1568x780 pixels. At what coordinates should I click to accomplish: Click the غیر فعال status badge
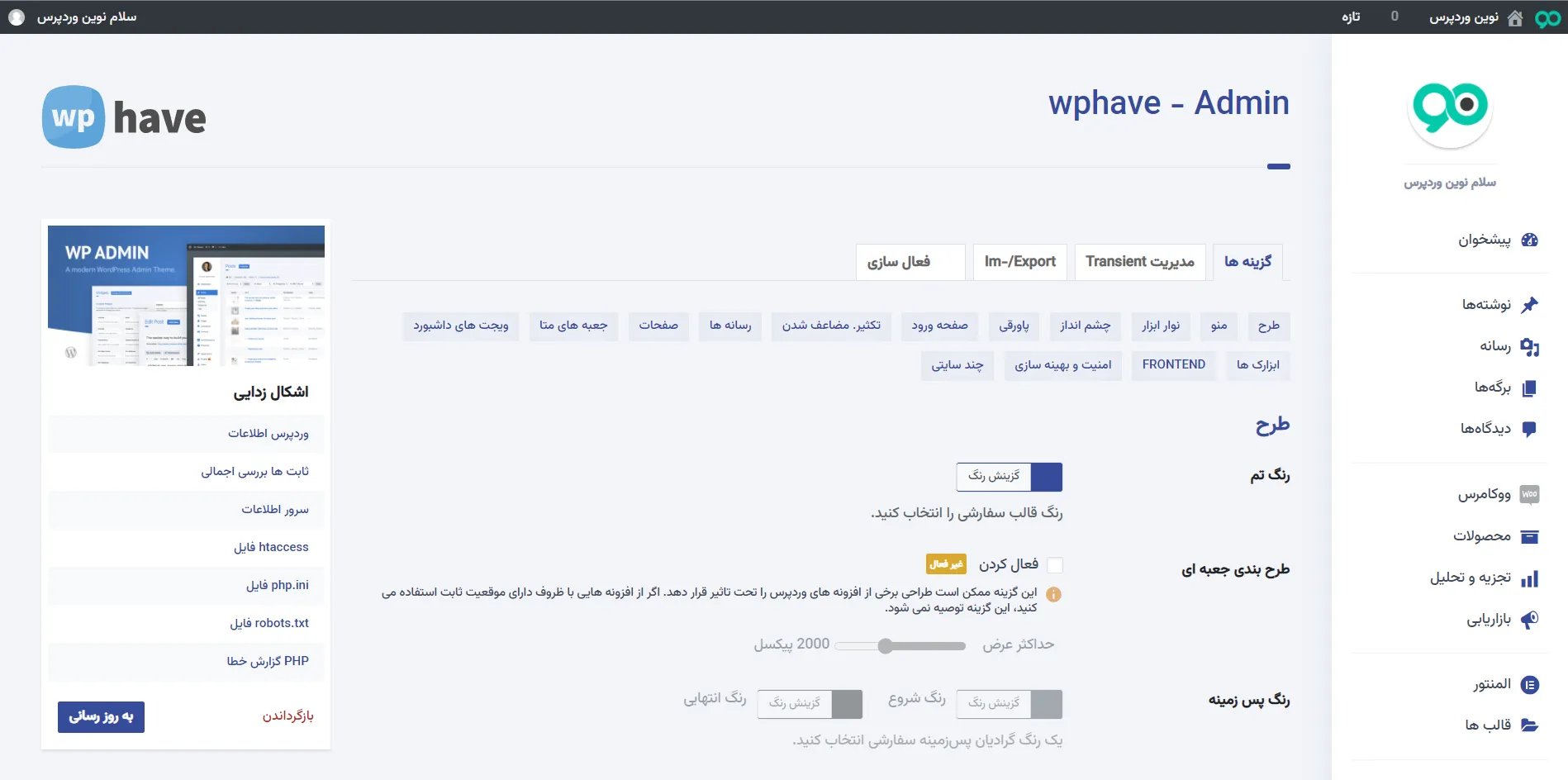point(947,564)
